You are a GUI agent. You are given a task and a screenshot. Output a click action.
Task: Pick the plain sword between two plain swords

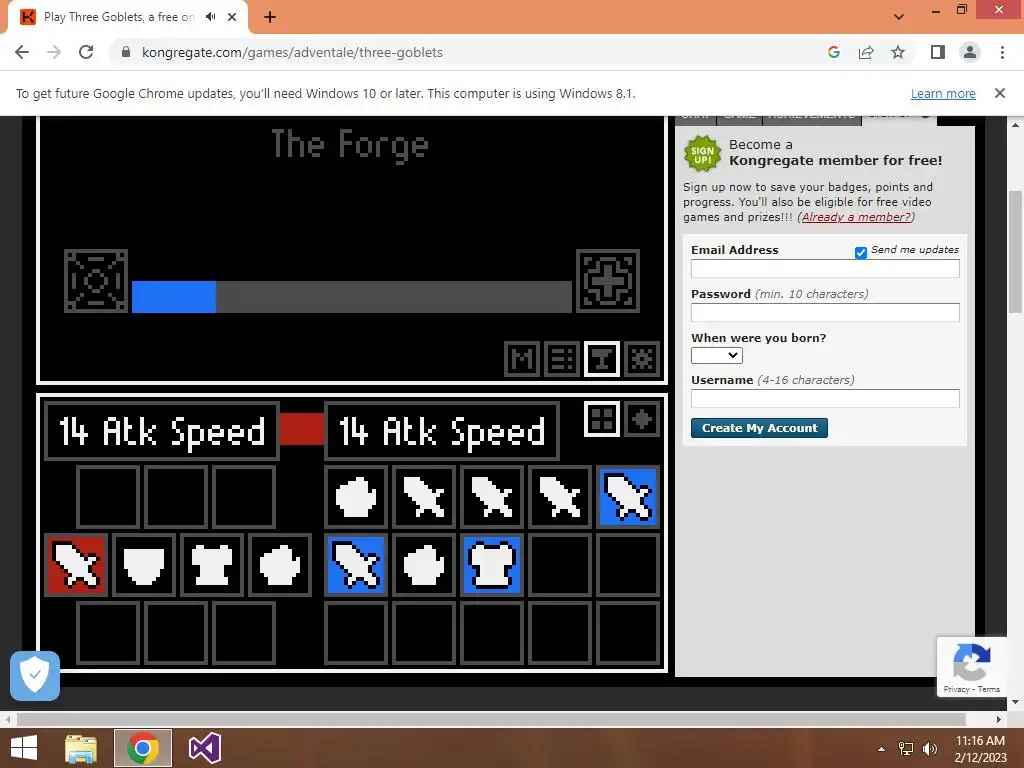(492, 497)
